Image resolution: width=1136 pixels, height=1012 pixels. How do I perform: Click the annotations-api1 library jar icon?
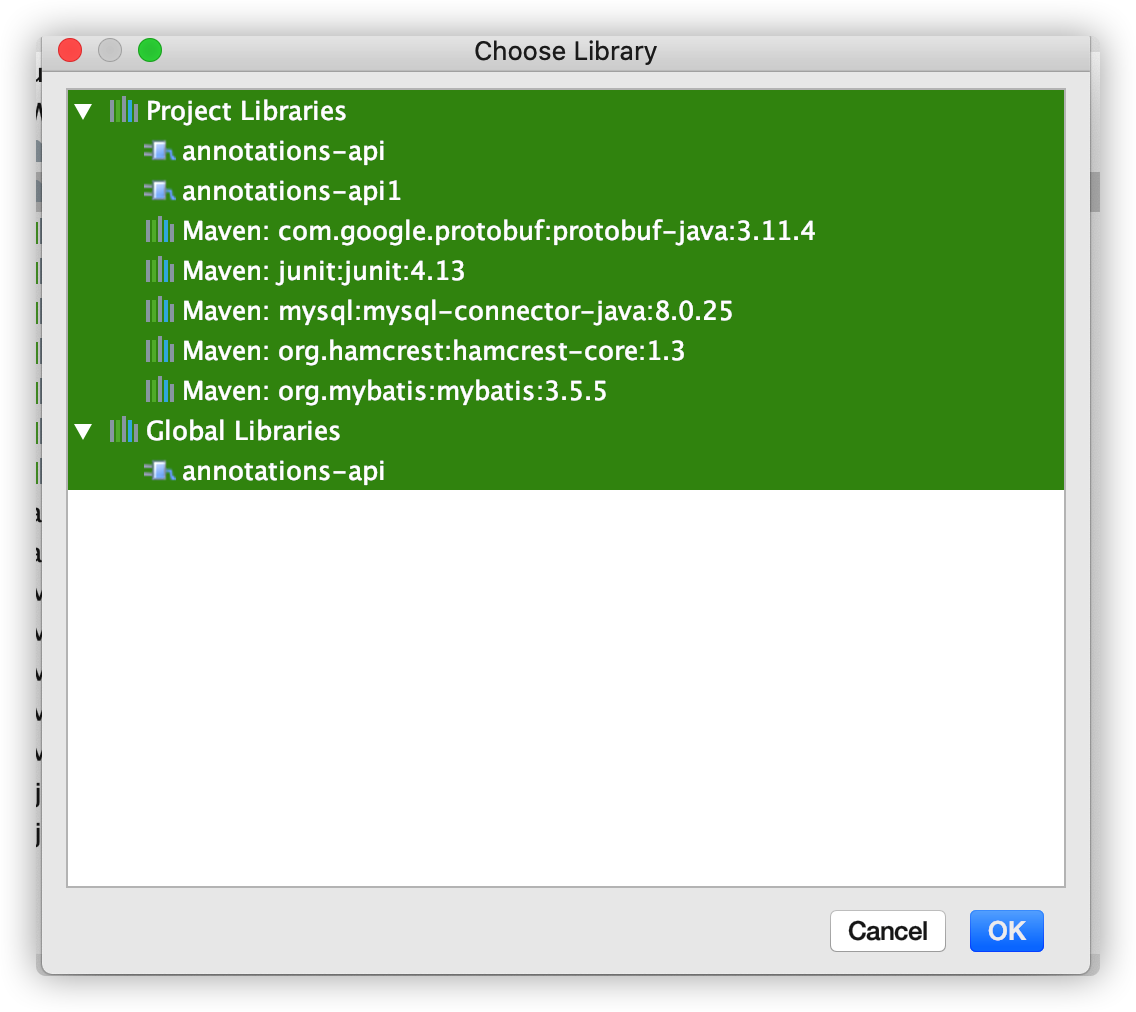pos(161,191)
